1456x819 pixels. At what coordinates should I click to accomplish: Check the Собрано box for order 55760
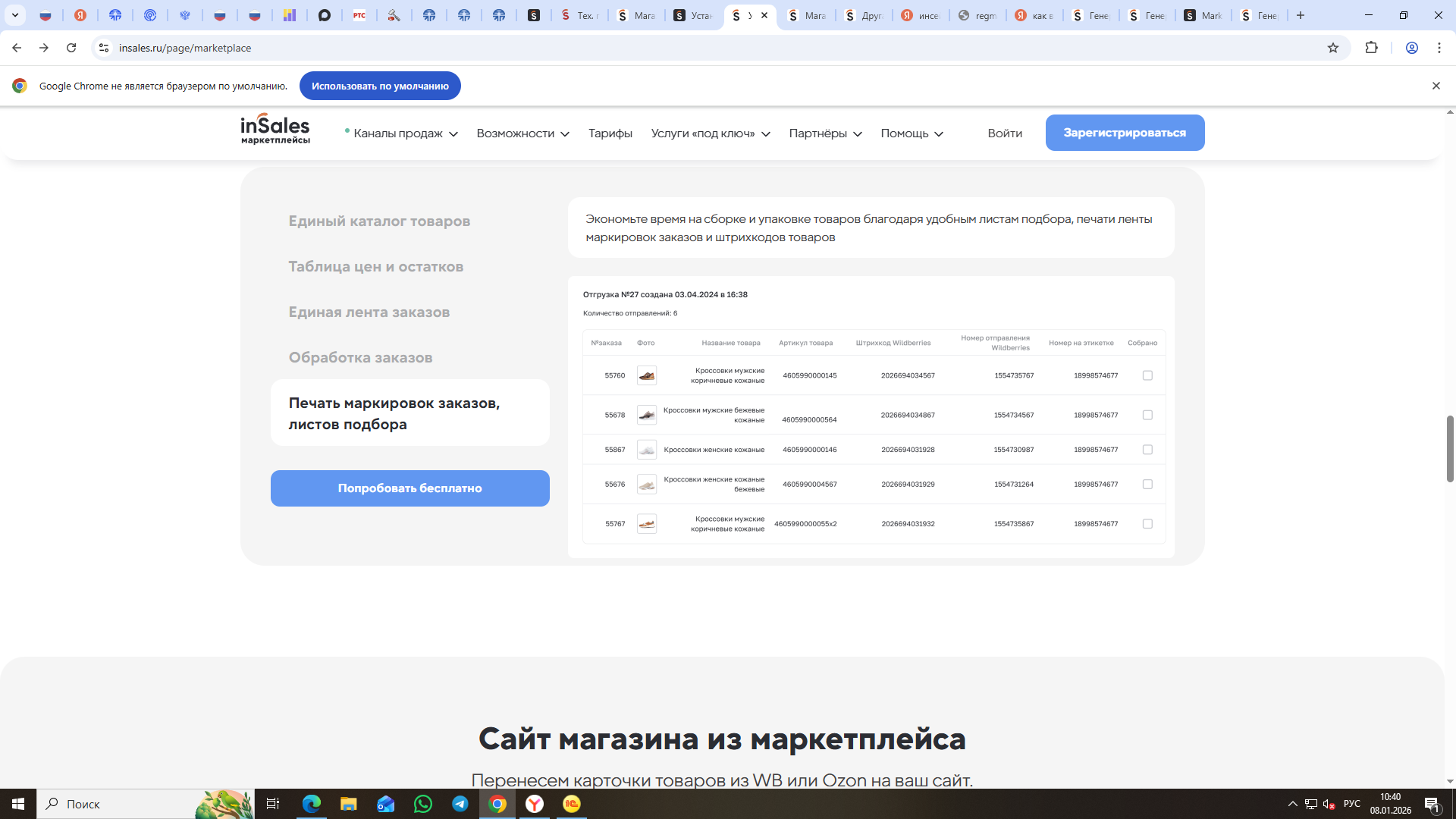(x=1147, y=375)
